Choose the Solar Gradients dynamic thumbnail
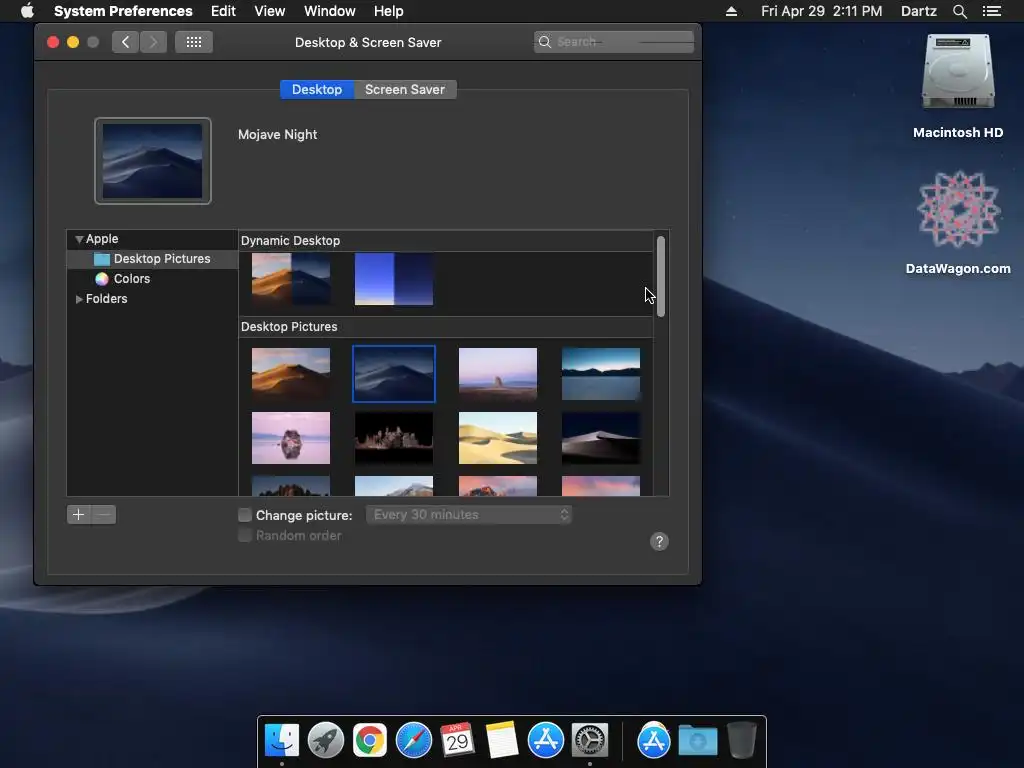1024x768 pixels. point(394,279)
